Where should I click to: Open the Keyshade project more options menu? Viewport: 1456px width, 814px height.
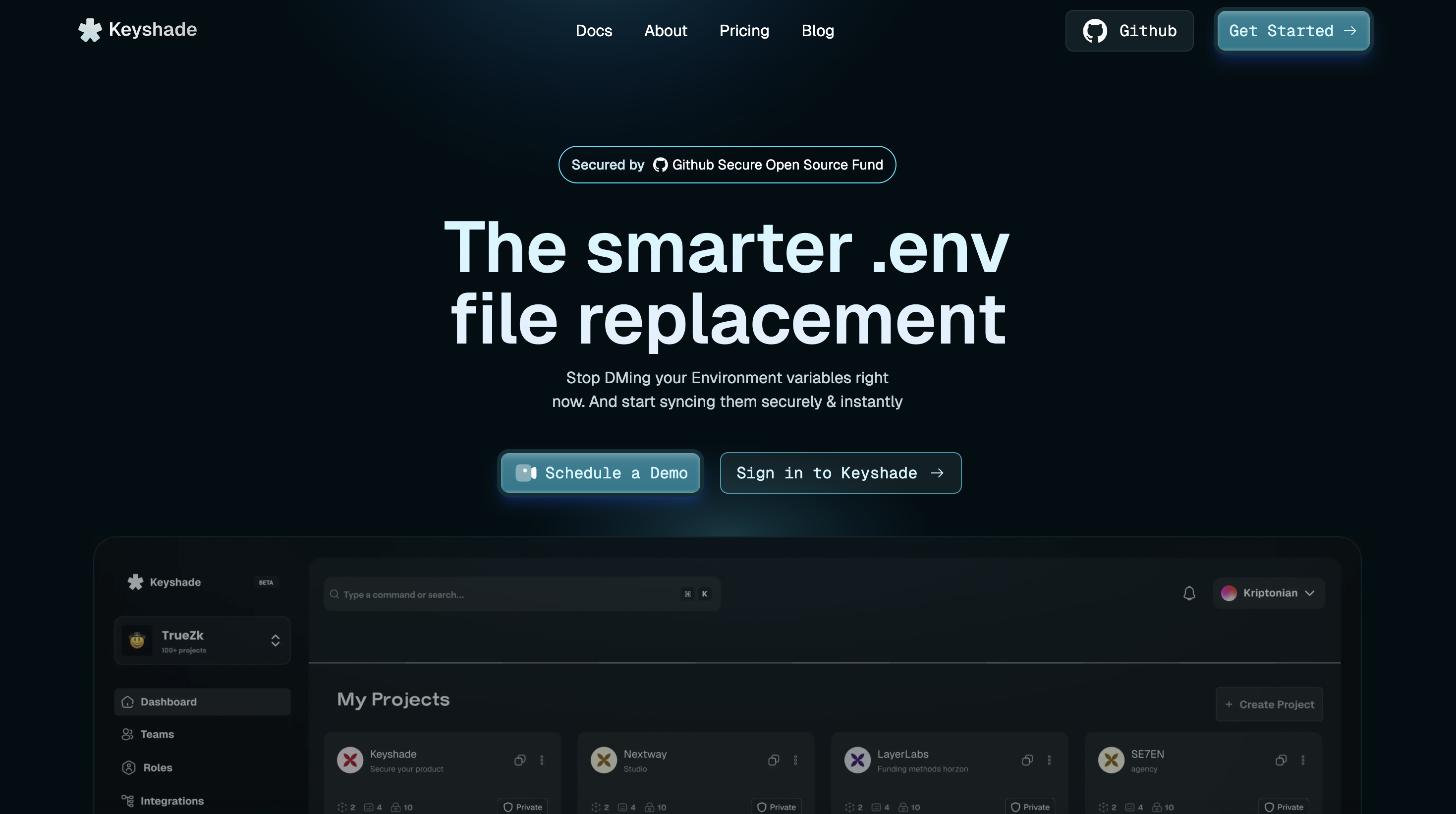point(542,760)
